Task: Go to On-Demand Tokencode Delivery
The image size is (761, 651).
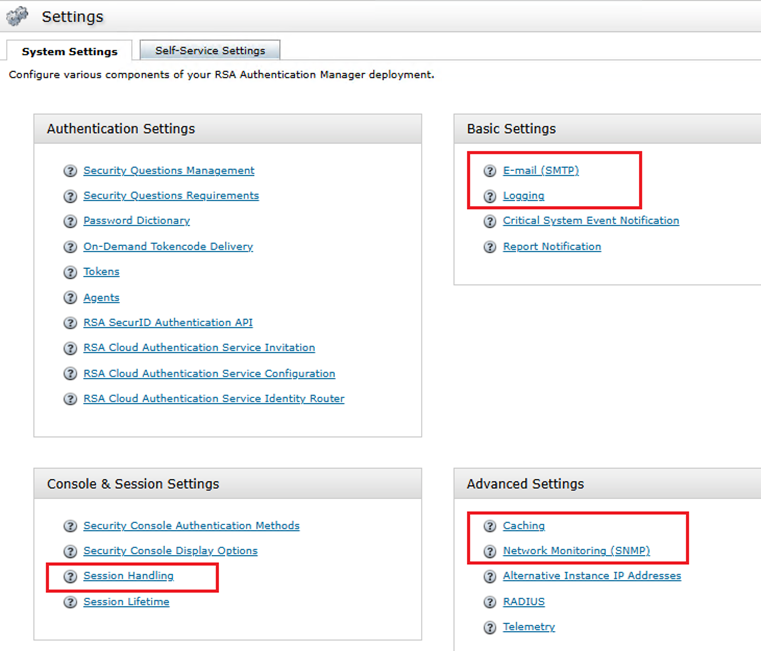Action: [168, 247]
